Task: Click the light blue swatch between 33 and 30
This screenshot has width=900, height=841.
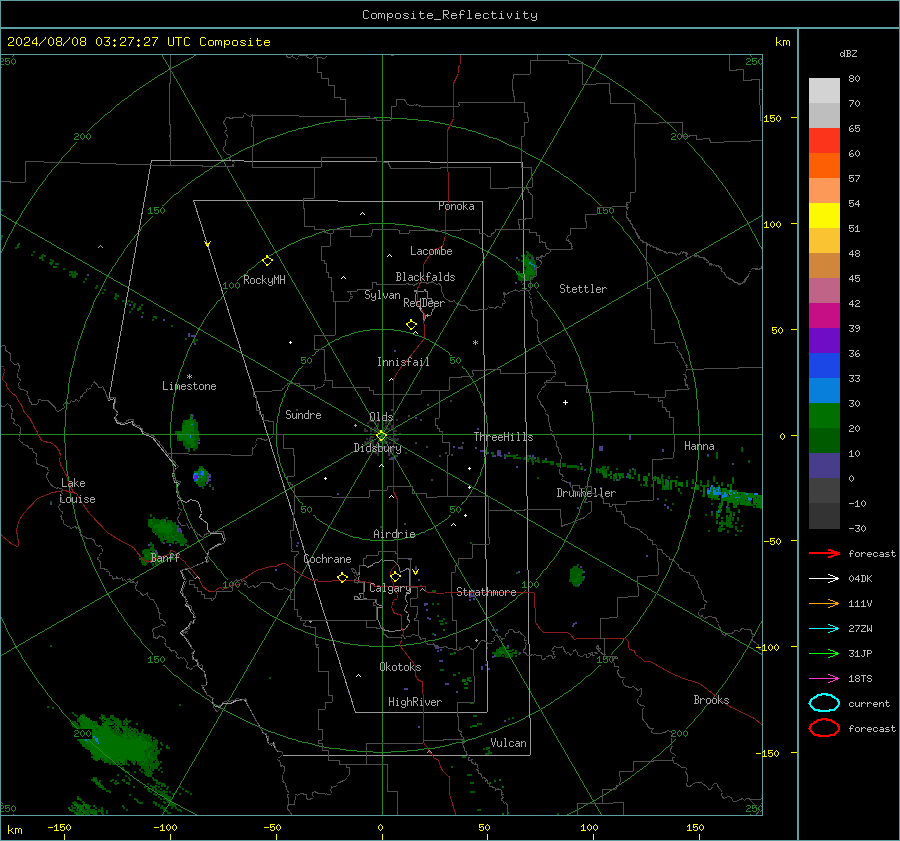Action: 824,391
